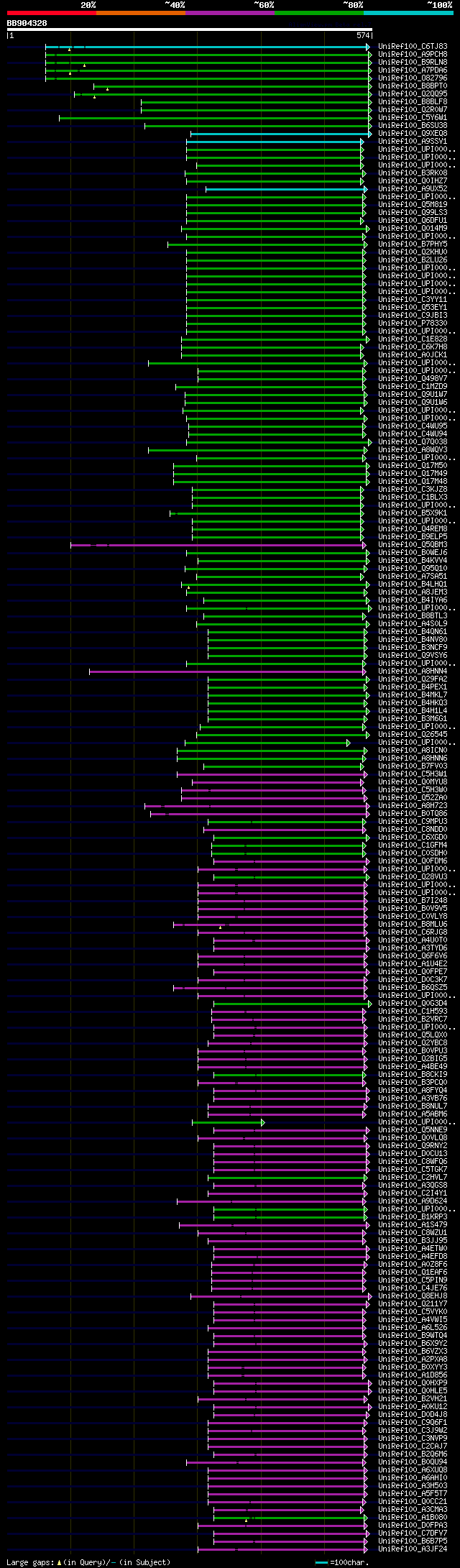
Task: Select label UniRef100_Q4REM8
Action: [413, 528]
